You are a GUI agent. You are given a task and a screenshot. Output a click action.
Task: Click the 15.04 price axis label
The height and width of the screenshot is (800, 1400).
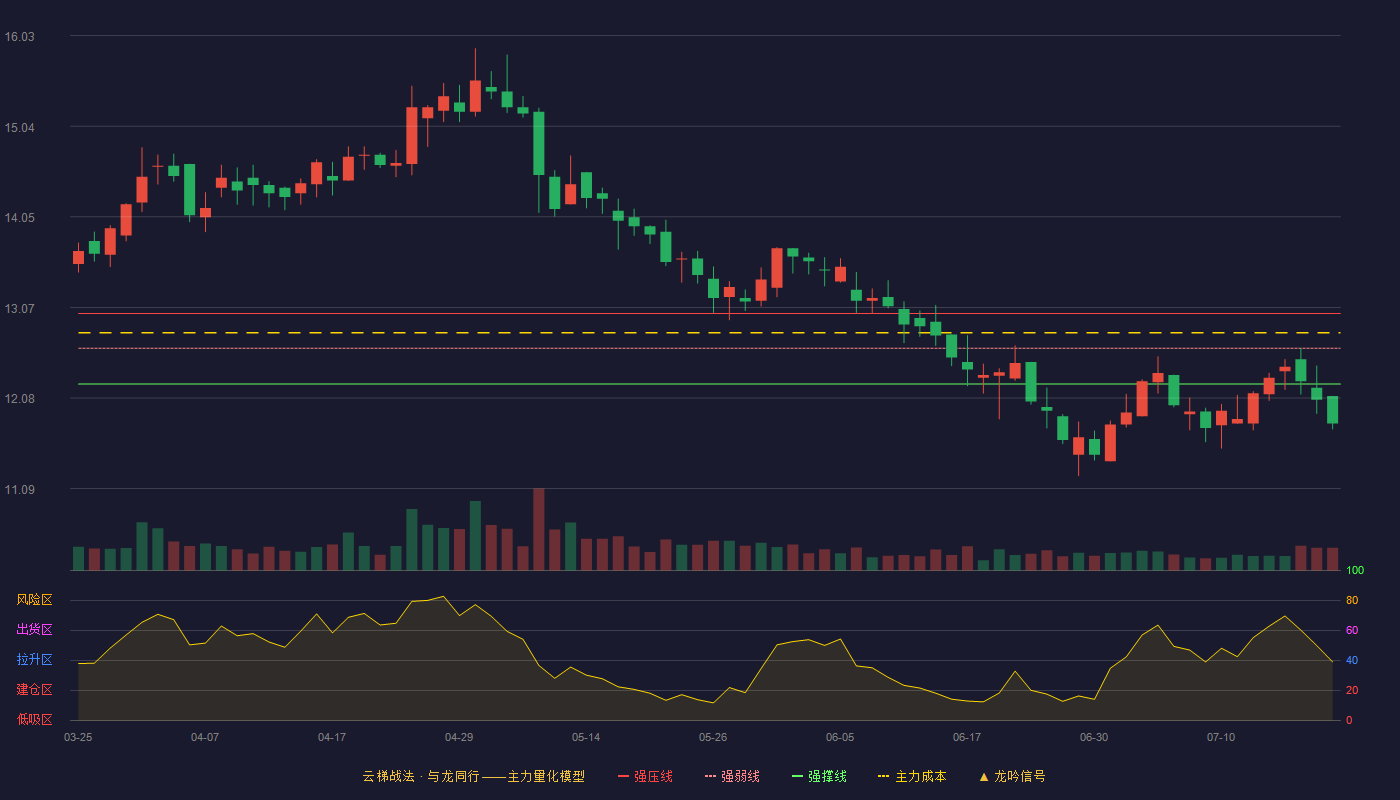20,128
